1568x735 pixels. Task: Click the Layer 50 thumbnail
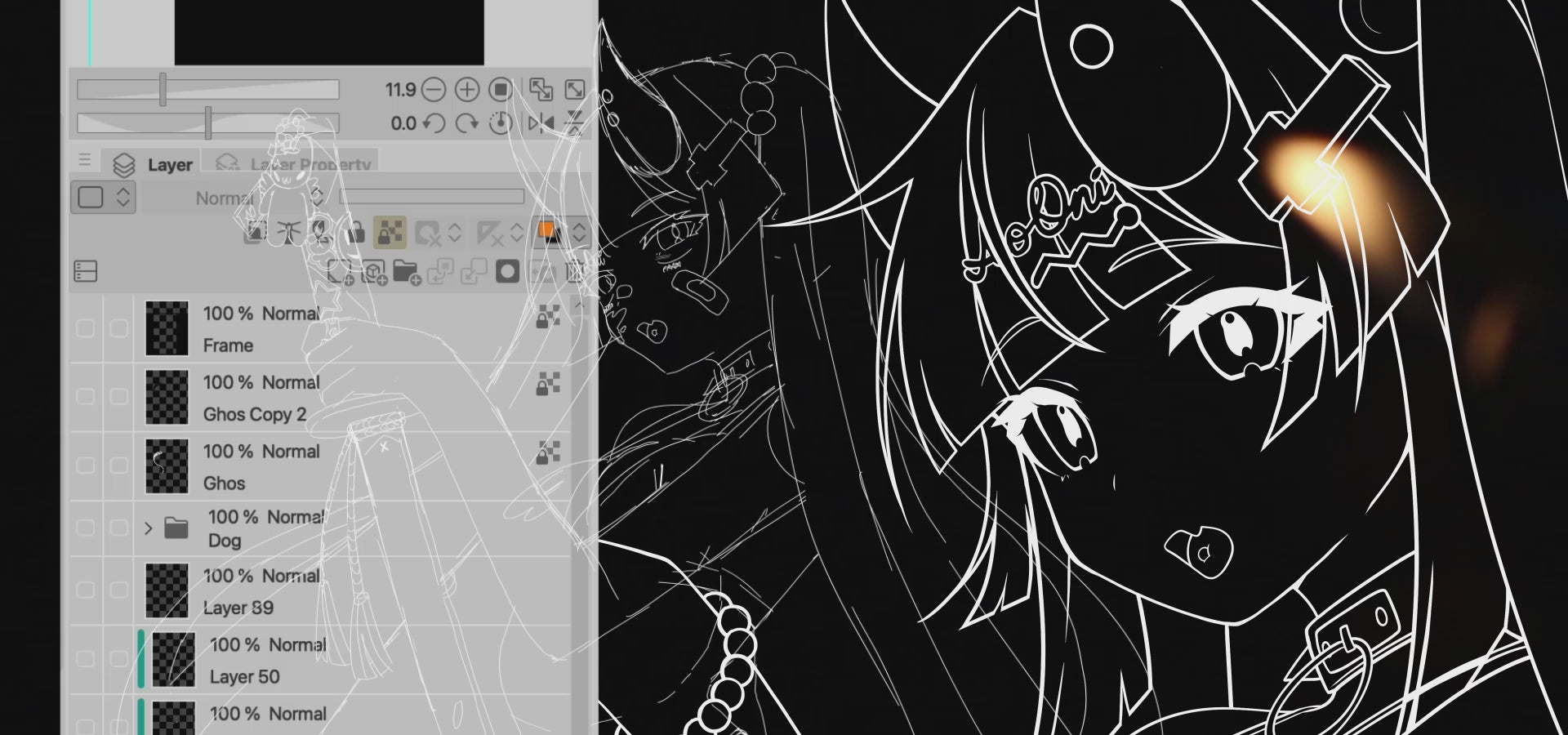[173, 660]
